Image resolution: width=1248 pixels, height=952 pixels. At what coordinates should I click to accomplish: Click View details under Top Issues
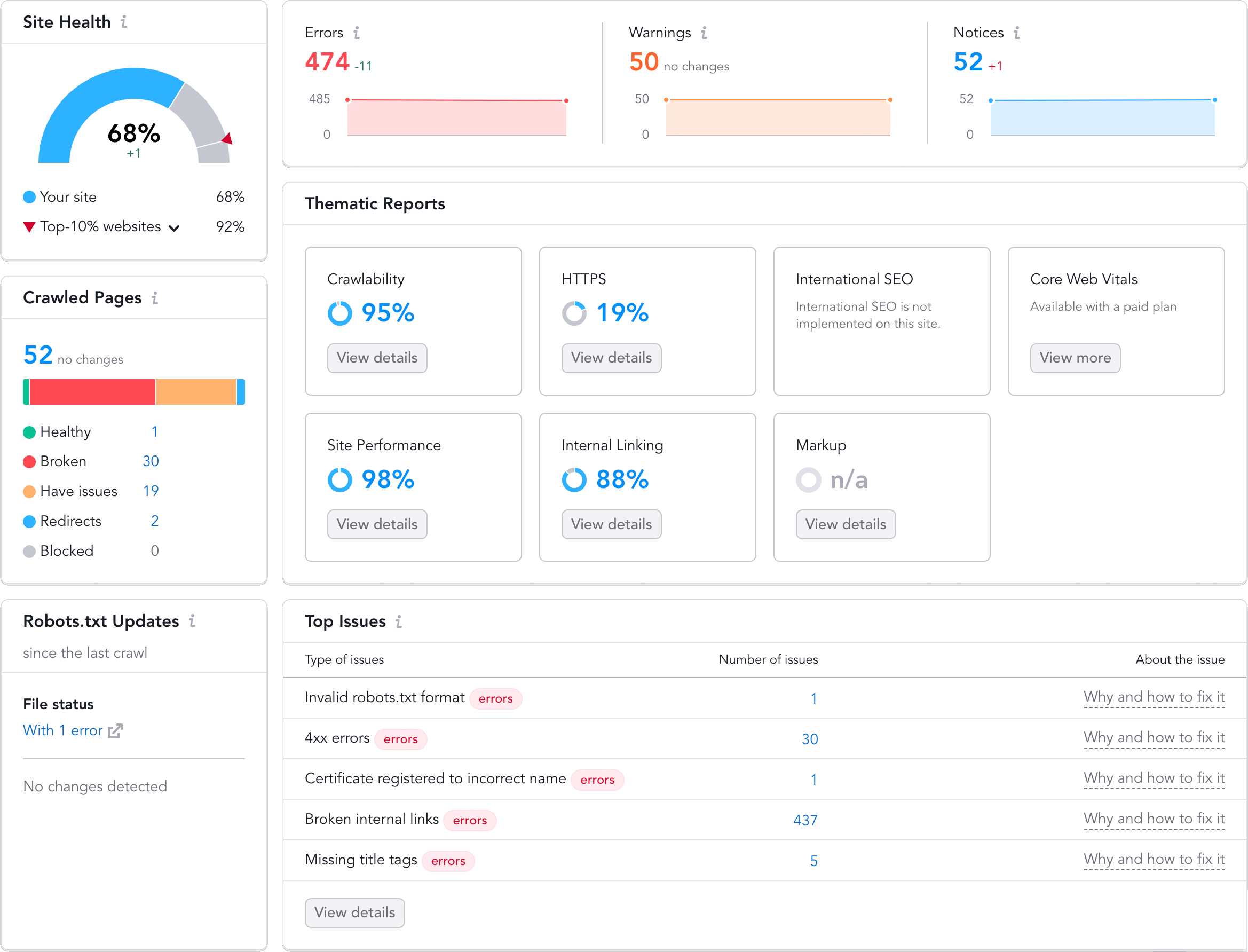coord(354,913)
